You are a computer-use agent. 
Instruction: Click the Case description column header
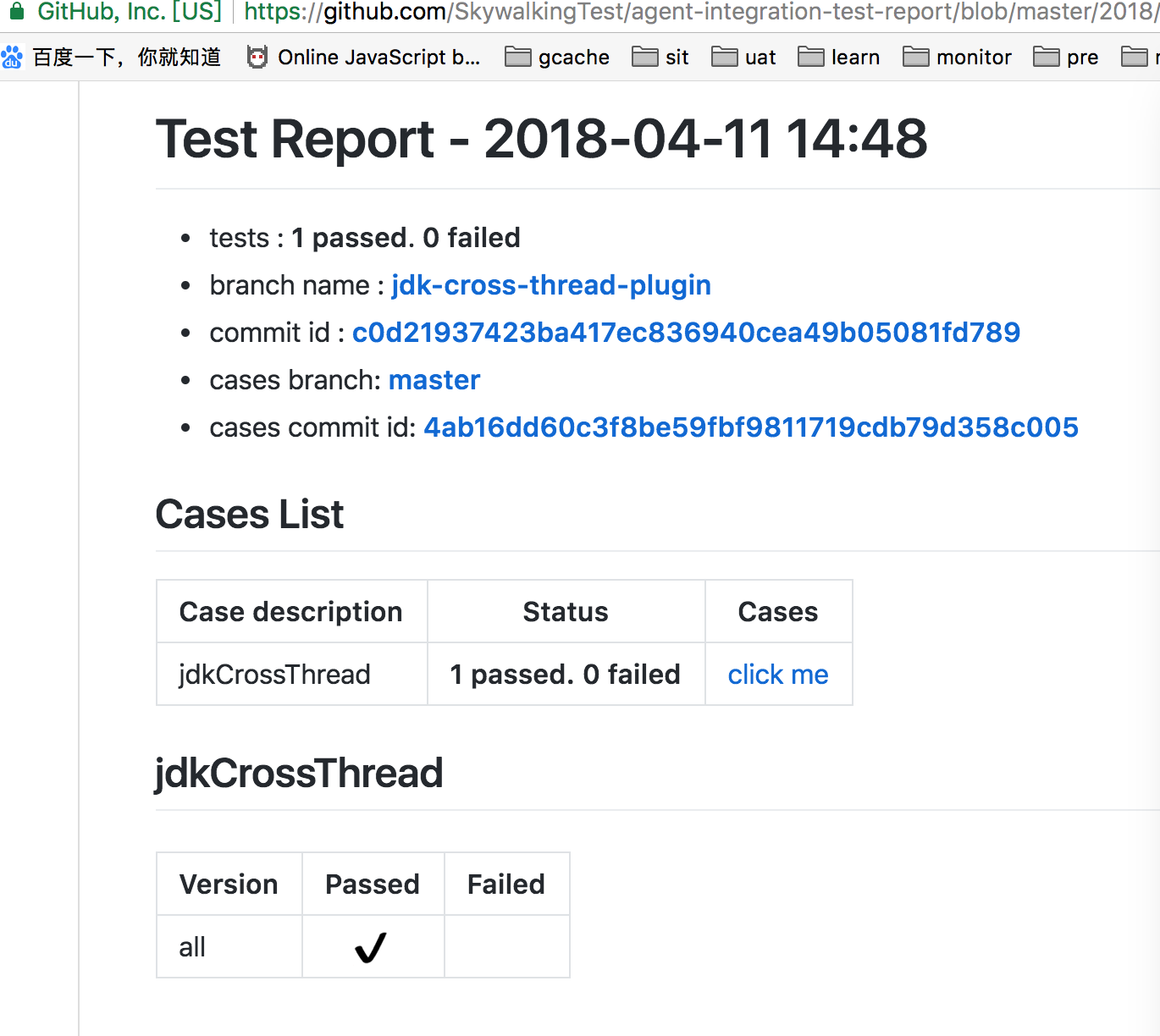tap(292, 612)
